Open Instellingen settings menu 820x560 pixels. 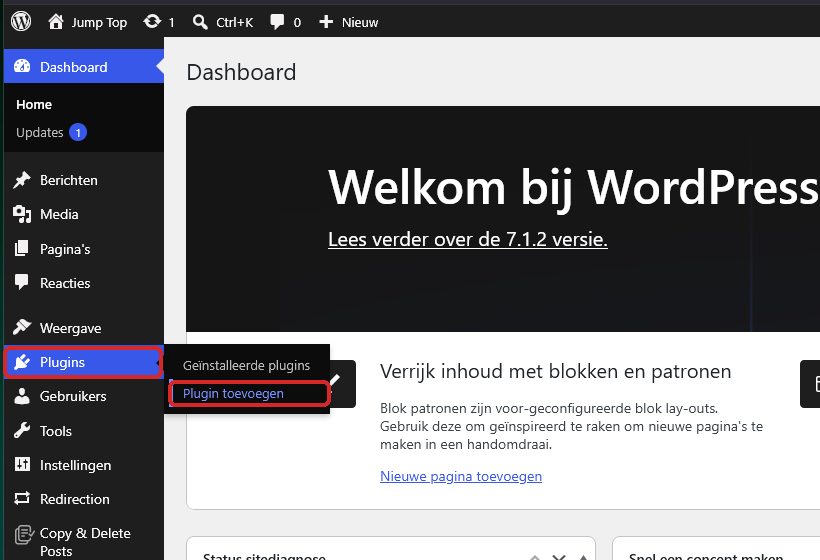(84, 465)
